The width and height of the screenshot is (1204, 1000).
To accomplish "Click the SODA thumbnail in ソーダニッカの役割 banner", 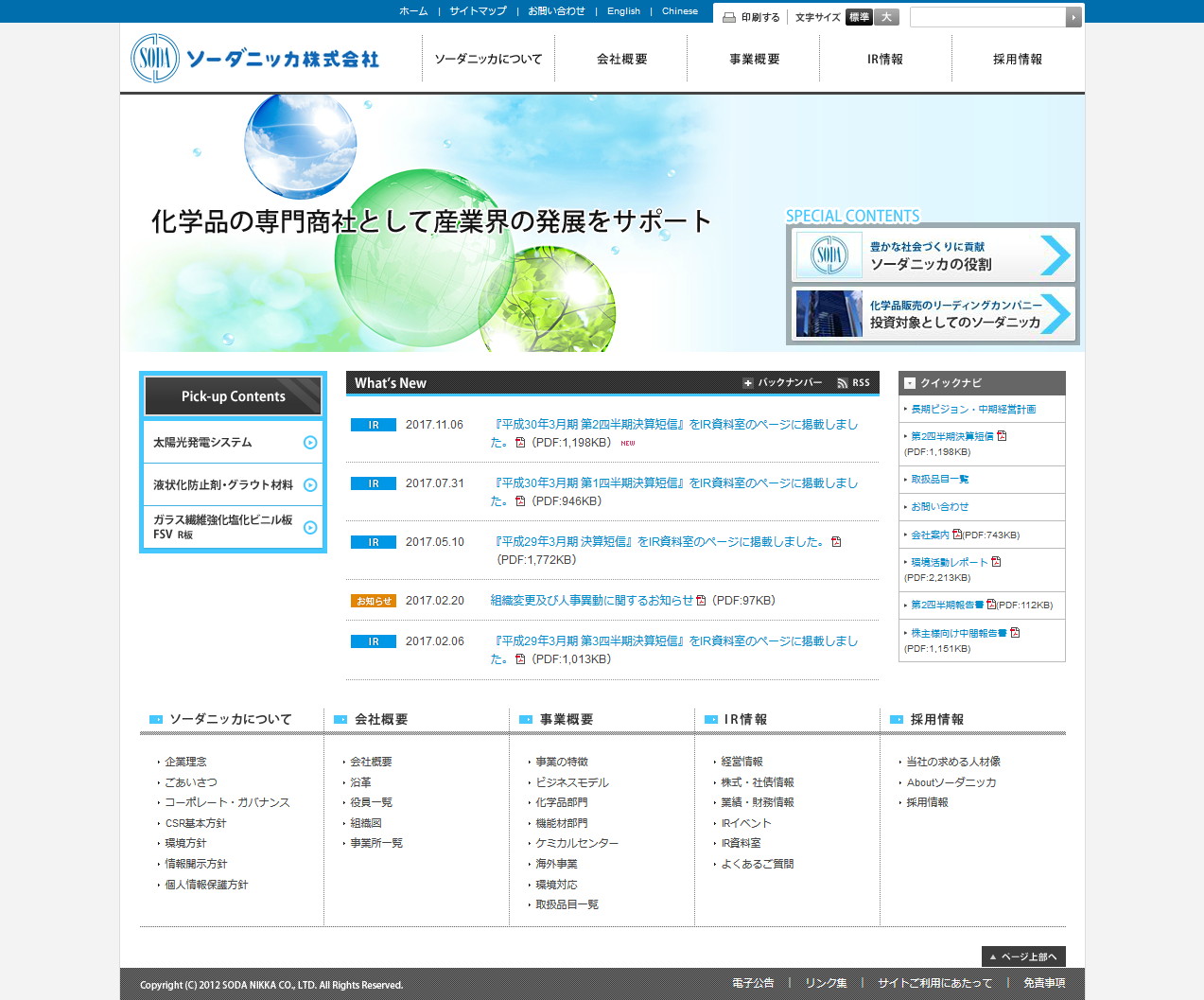I will click(x=829, y=254).
